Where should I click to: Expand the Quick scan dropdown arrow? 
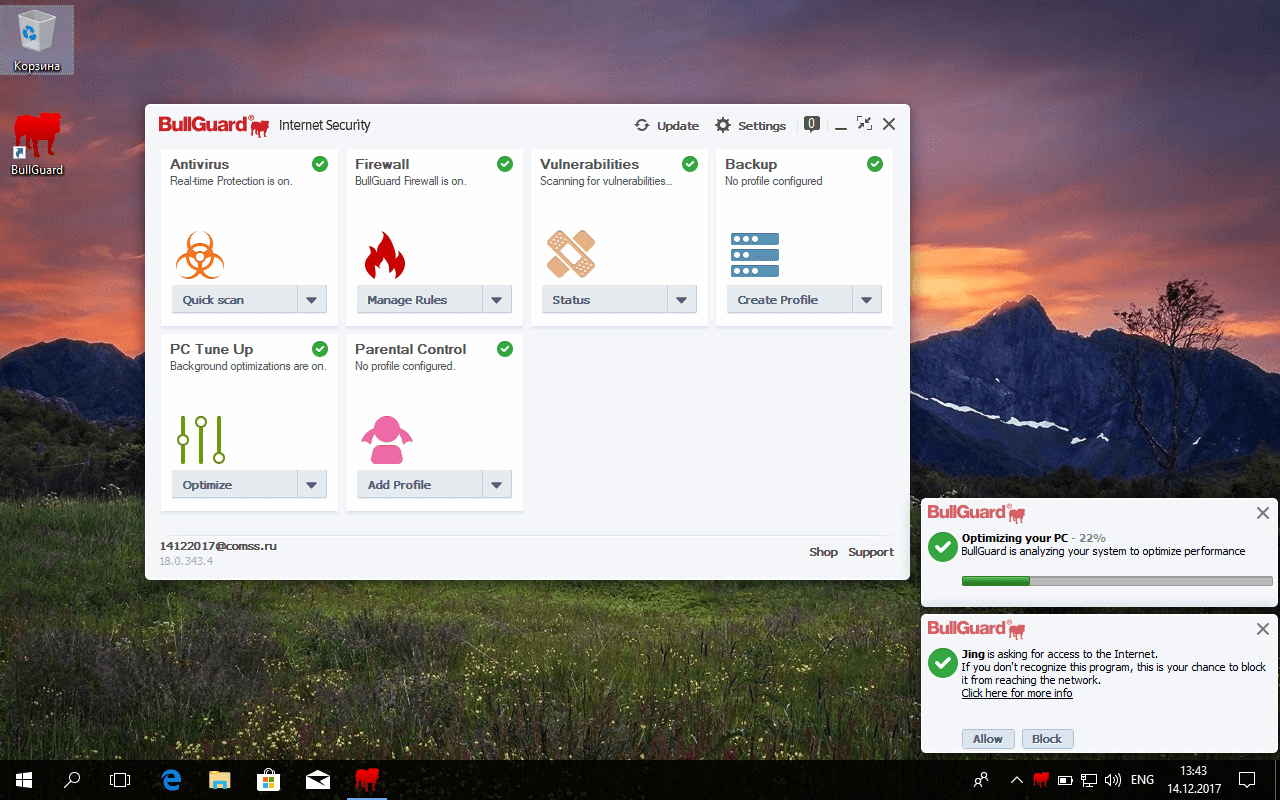pyautogui.click(x=312, y=299)
